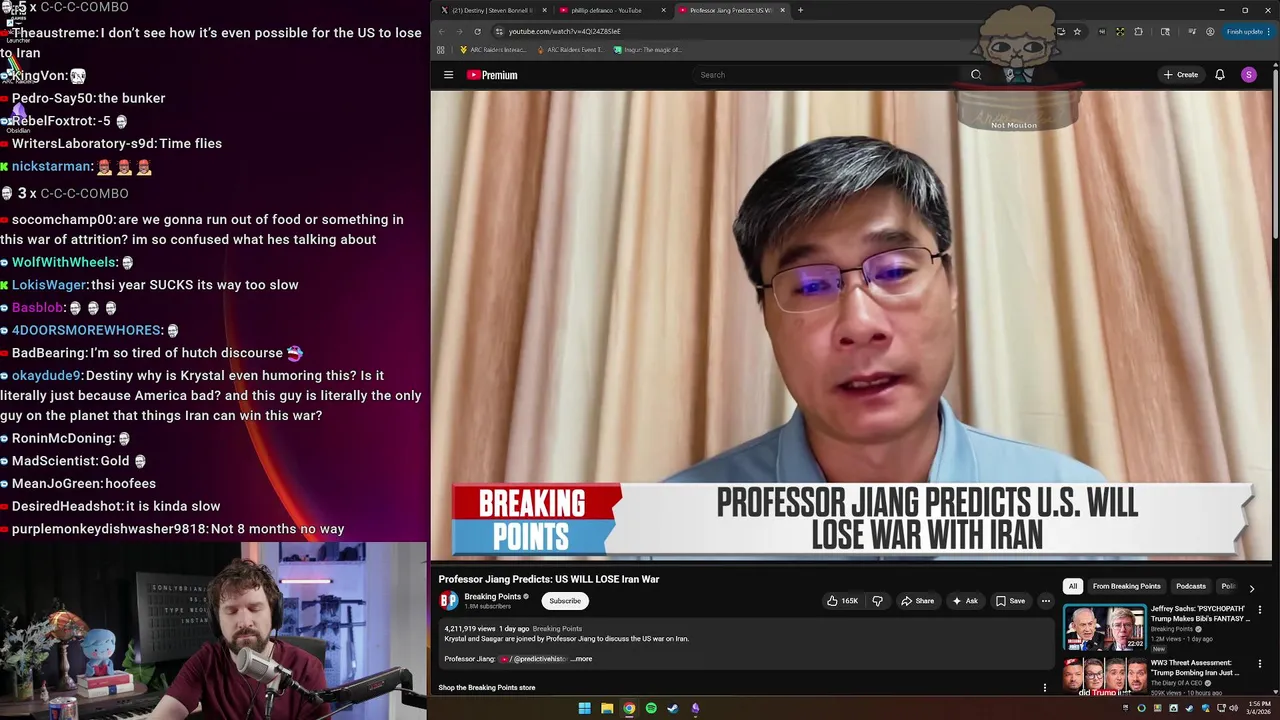Open the purple Obsidian taskbar icon

point(695,708)
